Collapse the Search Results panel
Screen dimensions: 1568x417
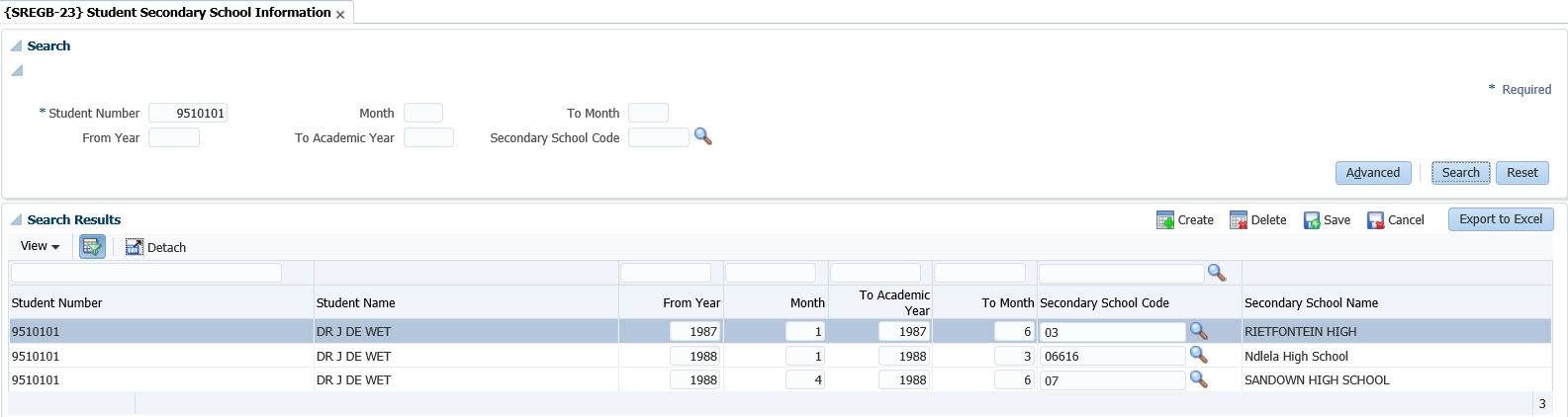point(16,219)
